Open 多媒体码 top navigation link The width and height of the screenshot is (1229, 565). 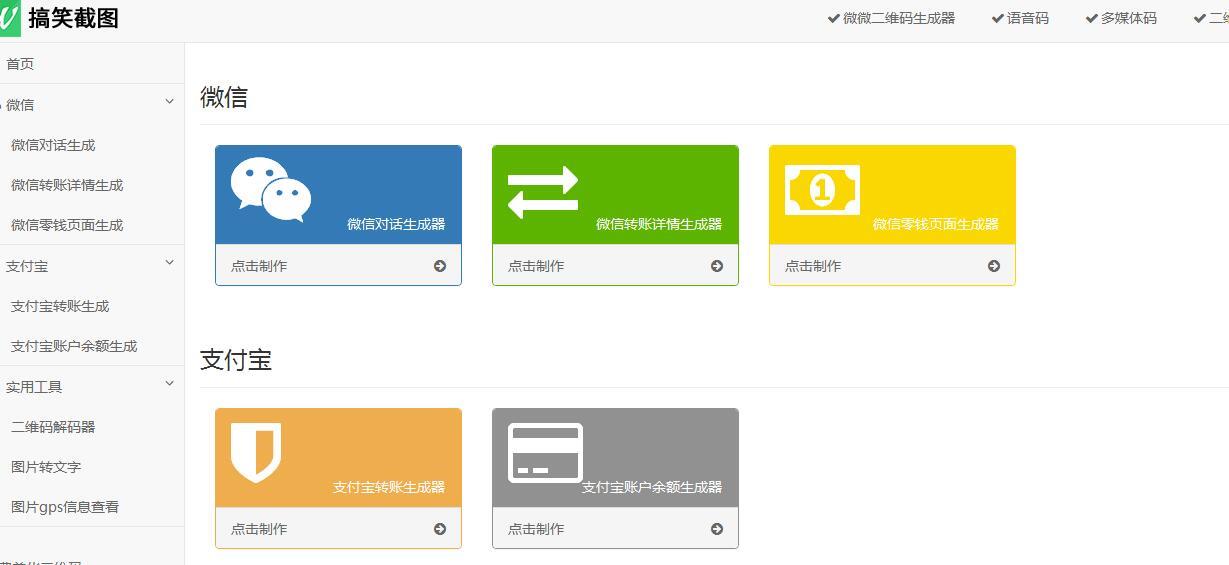coord(1129,18)
